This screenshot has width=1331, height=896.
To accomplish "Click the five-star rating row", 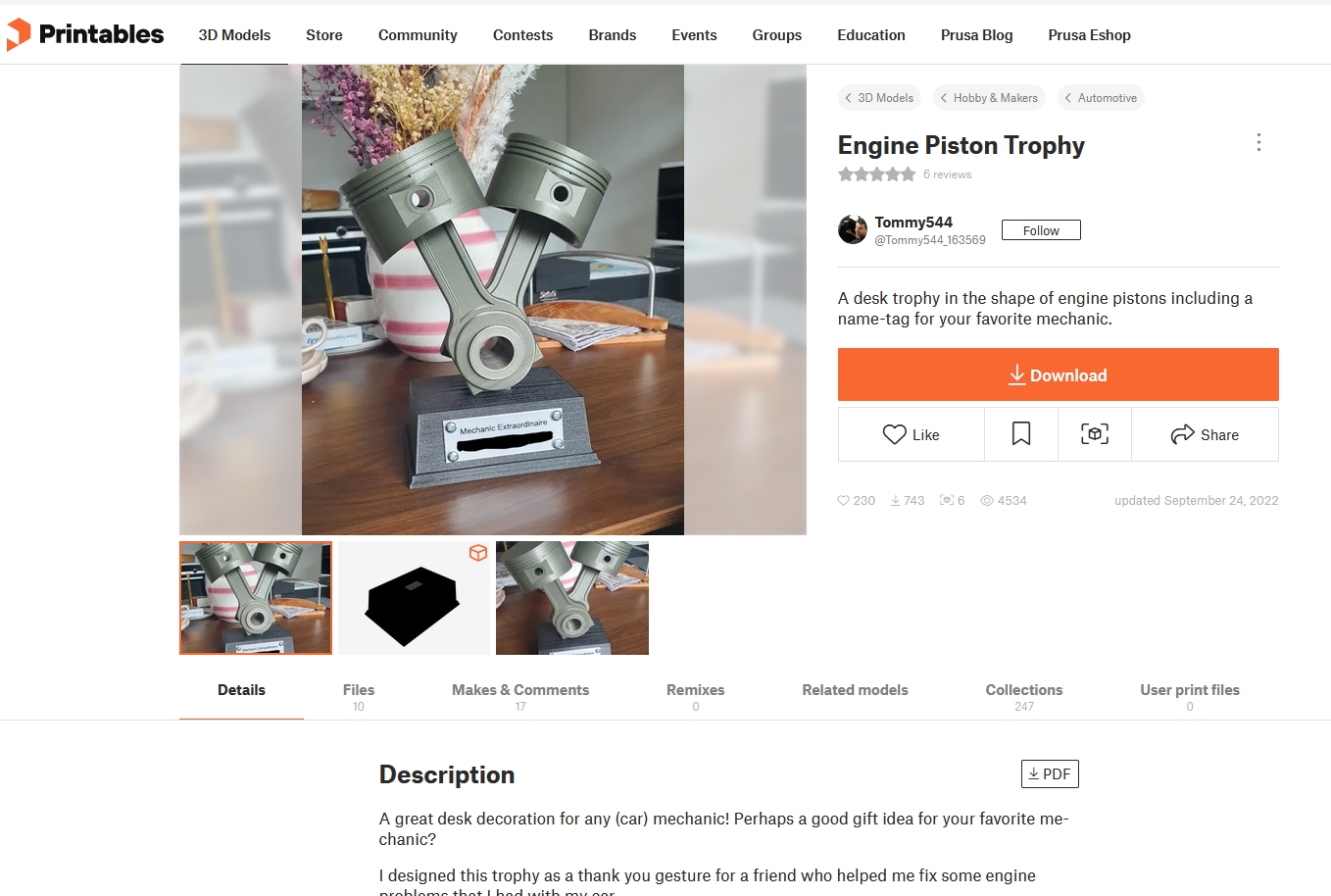I will 876,174.
